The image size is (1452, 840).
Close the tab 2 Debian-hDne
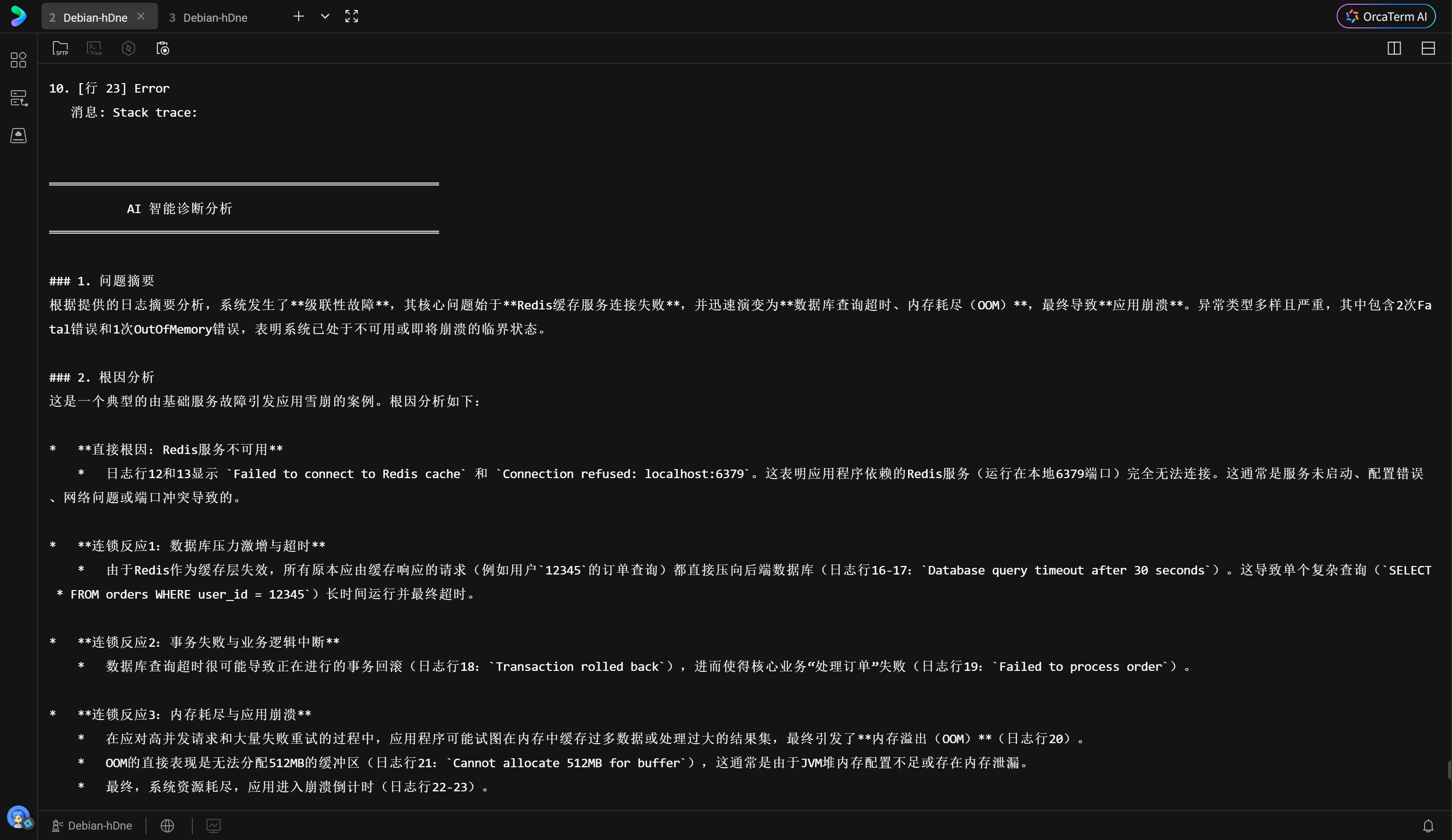tap(140, 17)
